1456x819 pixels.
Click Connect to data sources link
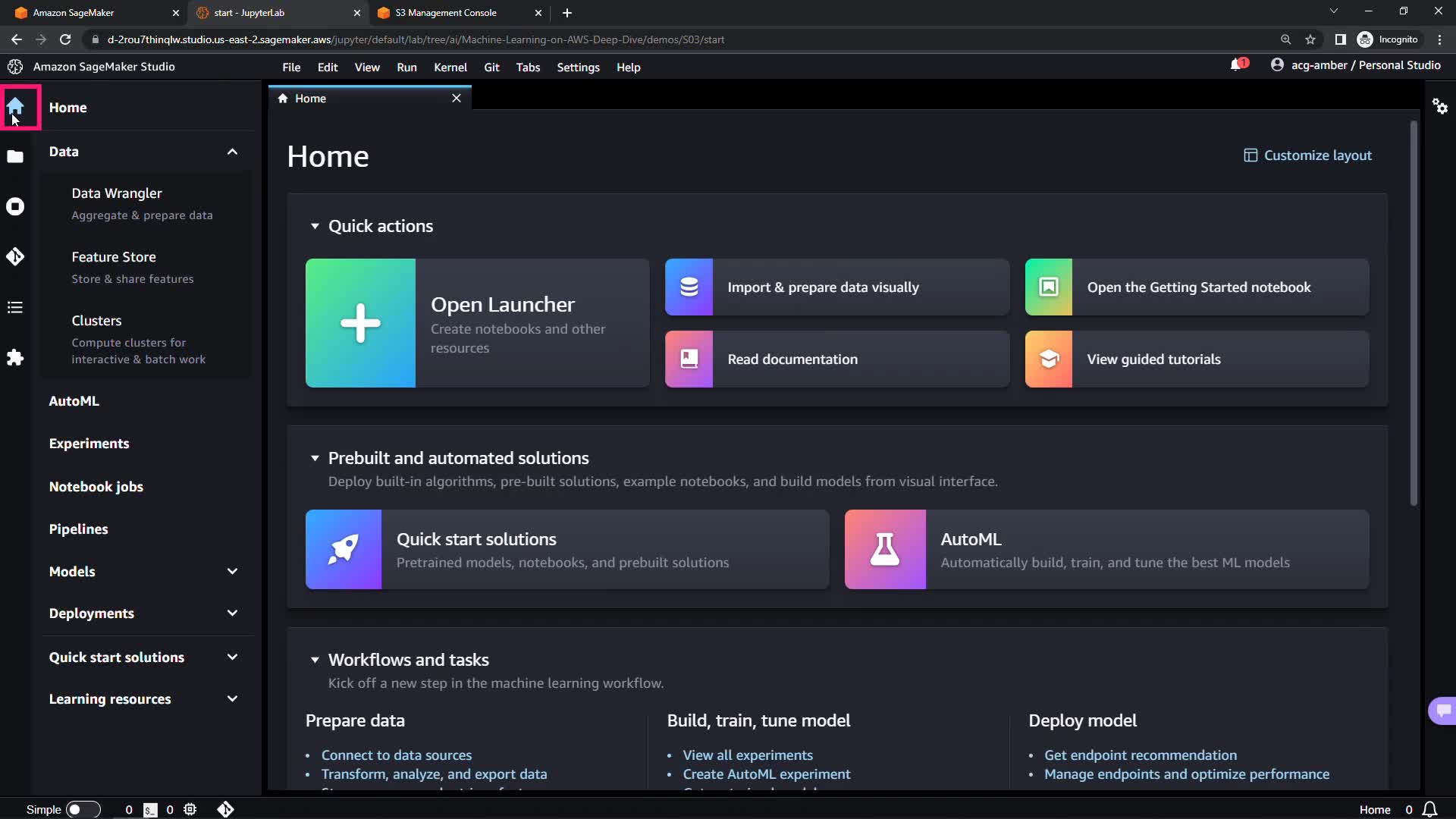point(396,755)
